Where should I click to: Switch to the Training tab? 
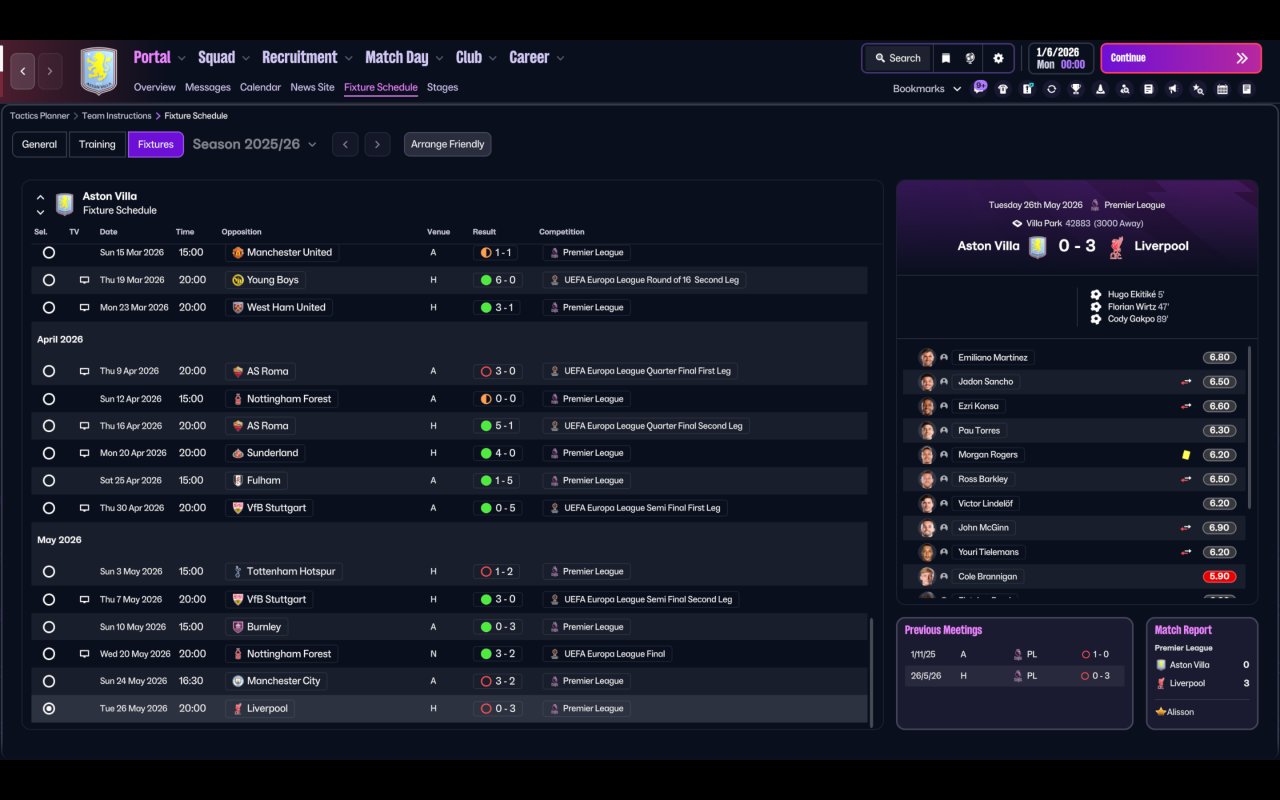[x=97, y=145]
